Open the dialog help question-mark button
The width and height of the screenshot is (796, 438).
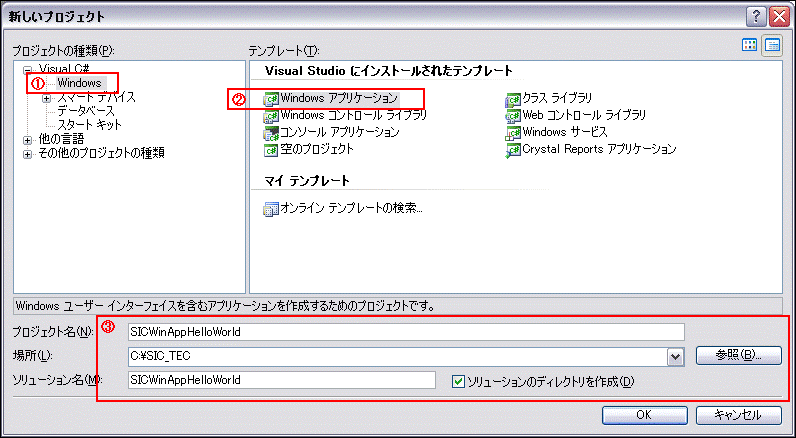coord(756,17)
